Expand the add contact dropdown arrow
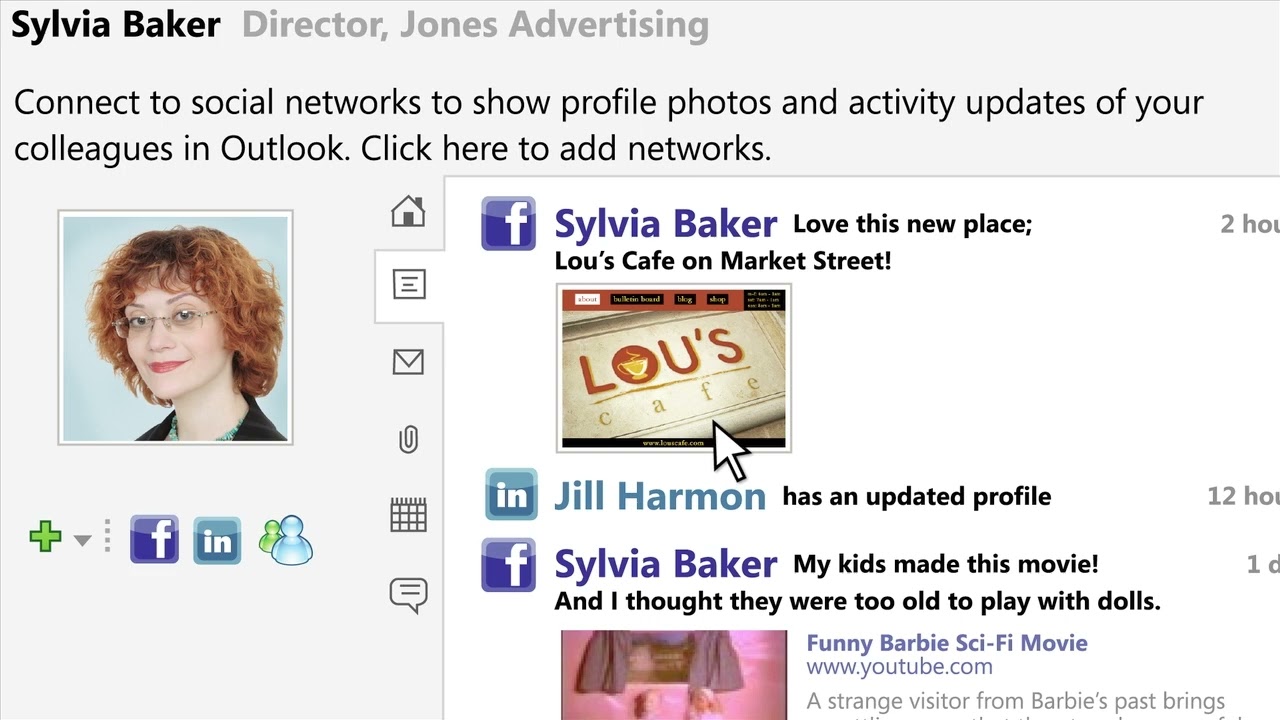The width and height of the screenshot is (1280, 720). pos(82,540)
